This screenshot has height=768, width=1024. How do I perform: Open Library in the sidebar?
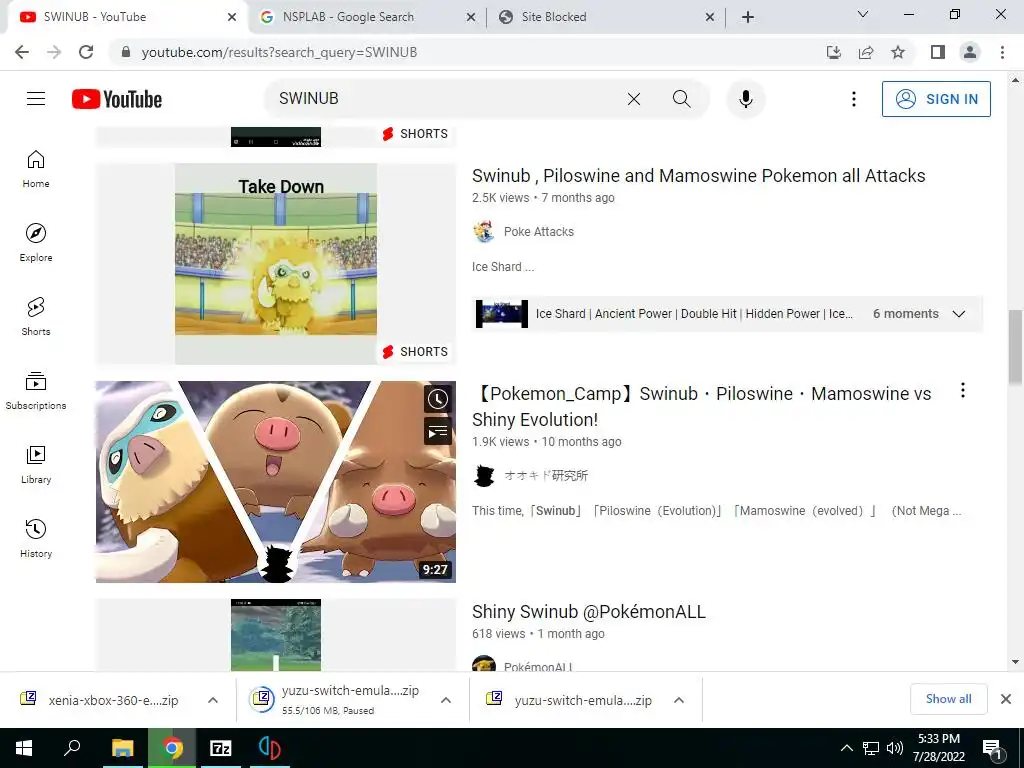point(36,464)
